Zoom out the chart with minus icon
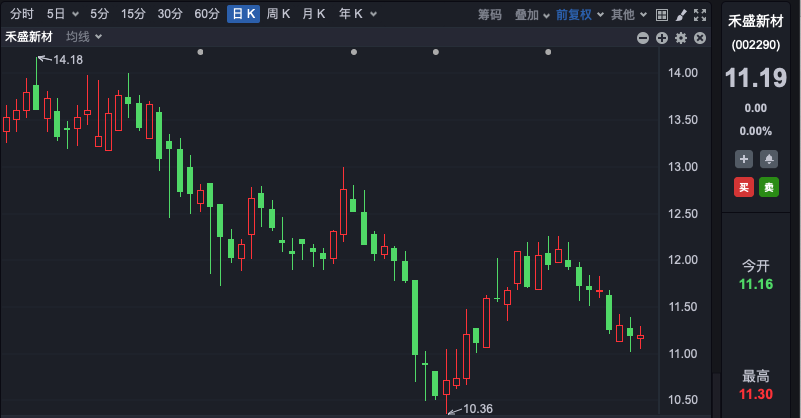 (x=643, y=38)
